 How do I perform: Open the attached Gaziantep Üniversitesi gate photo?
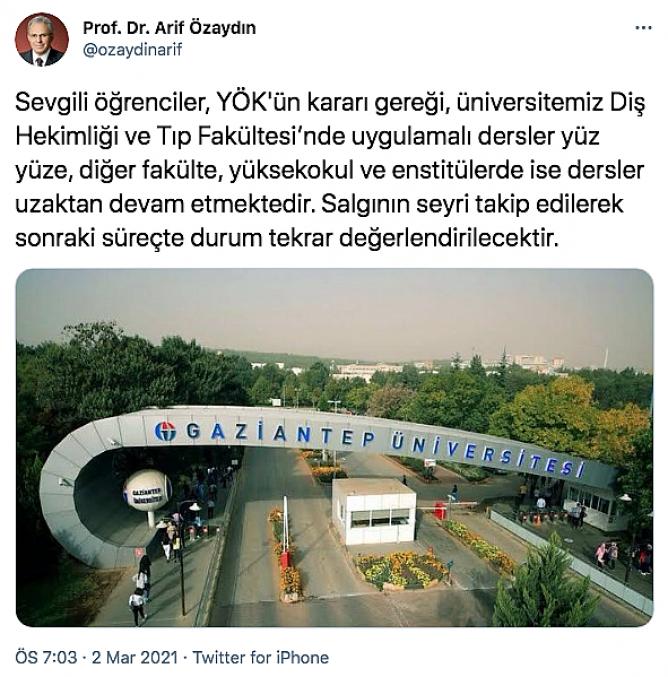[x=334, y=447]
